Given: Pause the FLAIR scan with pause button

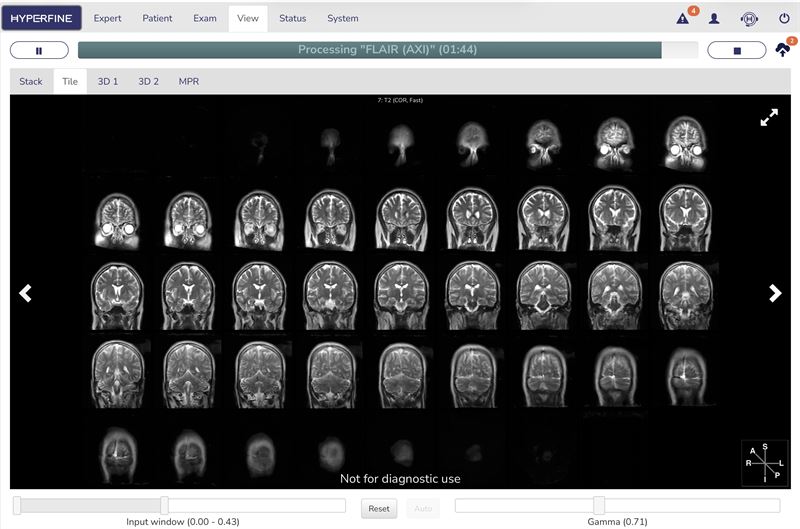Looking at the screenshot, I should (39, 51).
